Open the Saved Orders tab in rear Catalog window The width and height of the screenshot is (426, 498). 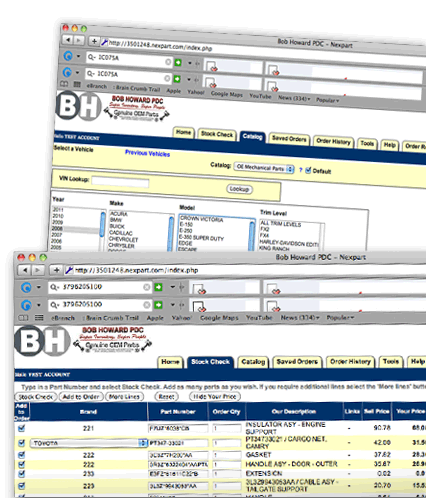(289, 139)
